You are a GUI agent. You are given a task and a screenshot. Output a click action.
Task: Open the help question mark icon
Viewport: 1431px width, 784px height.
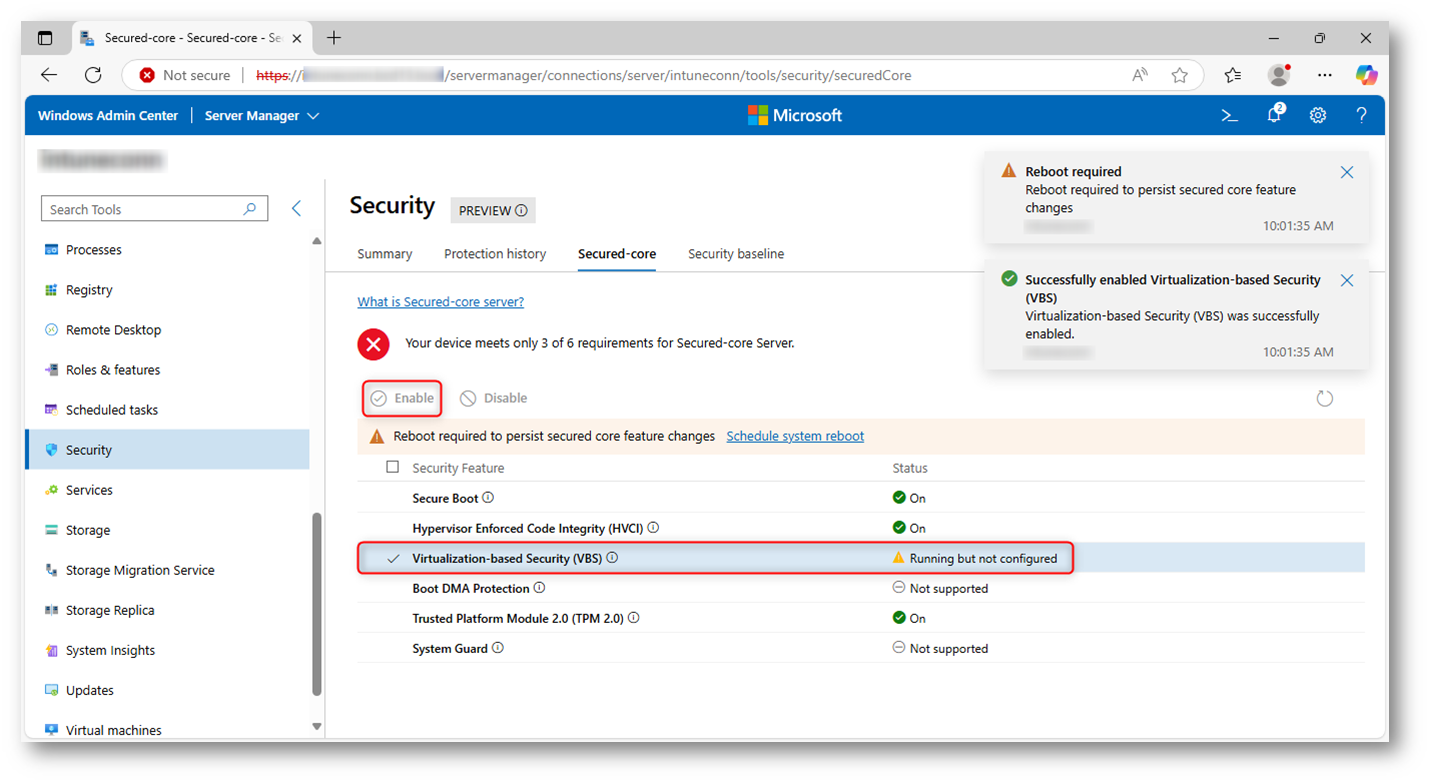coord(1361,115)
